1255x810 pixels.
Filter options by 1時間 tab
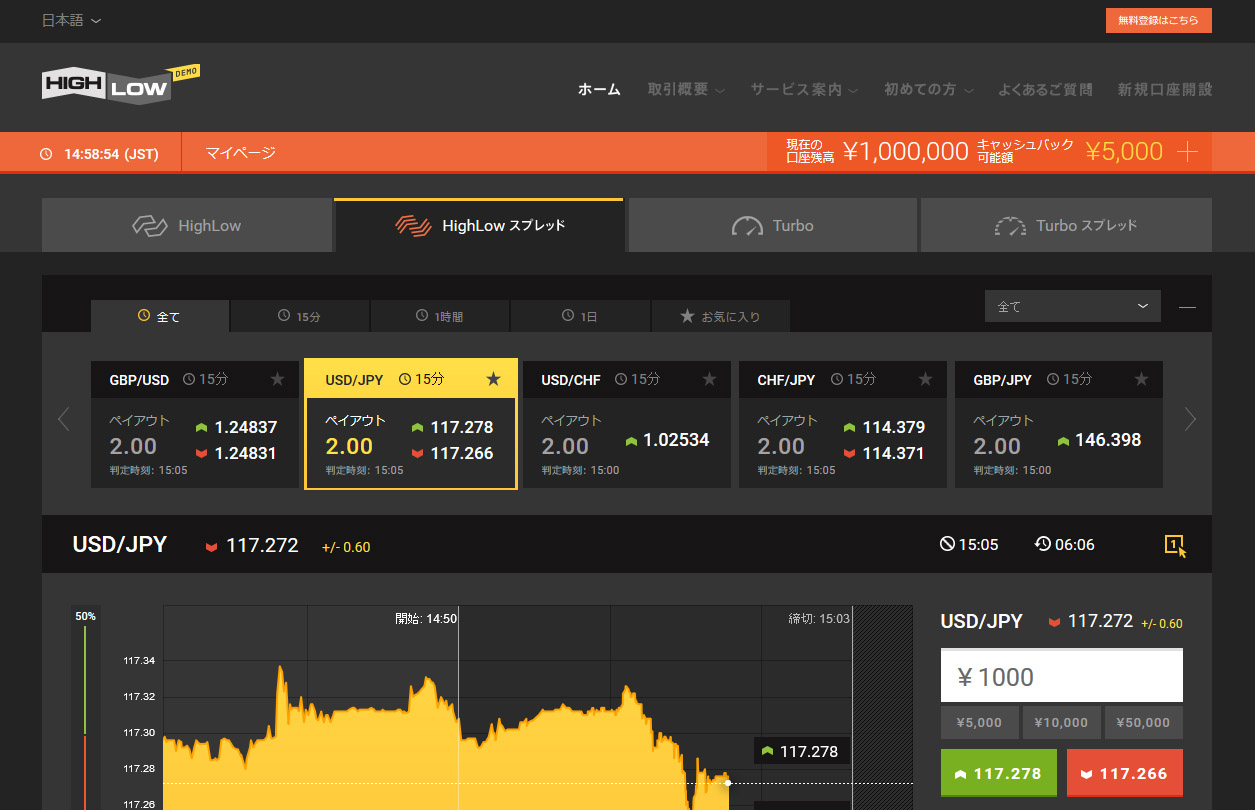pos(440,316)
